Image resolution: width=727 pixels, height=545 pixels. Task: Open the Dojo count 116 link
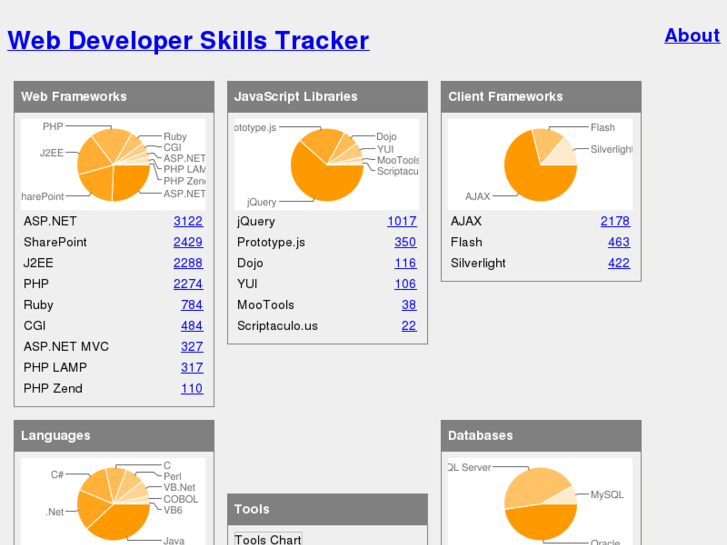[x=405, y=263]
